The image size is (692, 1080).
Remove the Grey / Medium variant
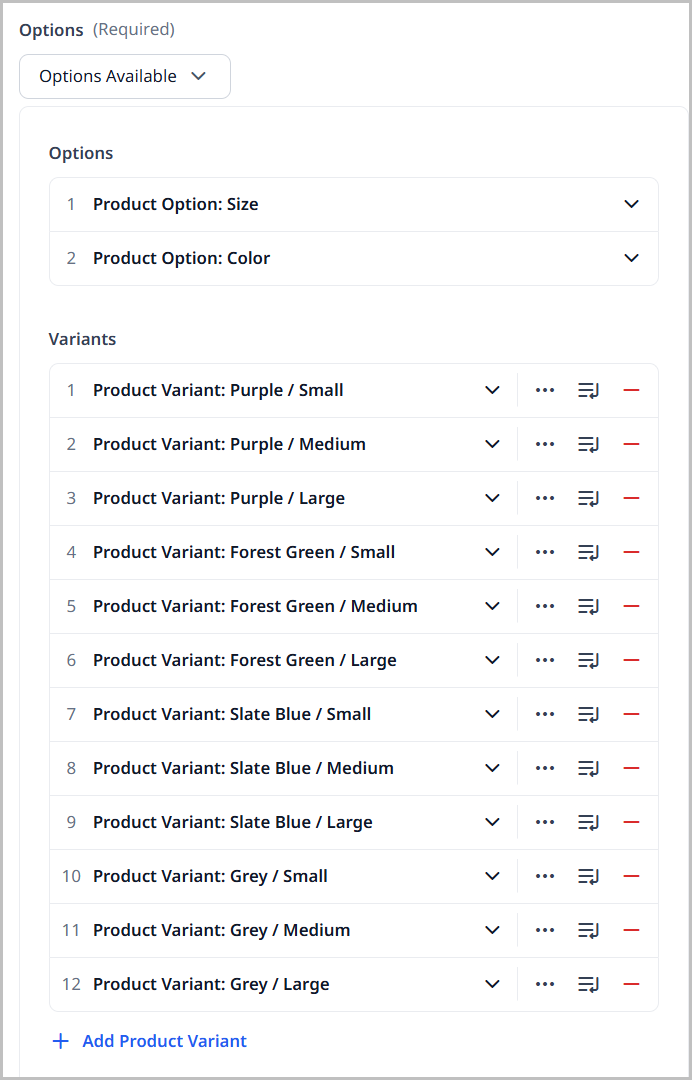point(631,930)
